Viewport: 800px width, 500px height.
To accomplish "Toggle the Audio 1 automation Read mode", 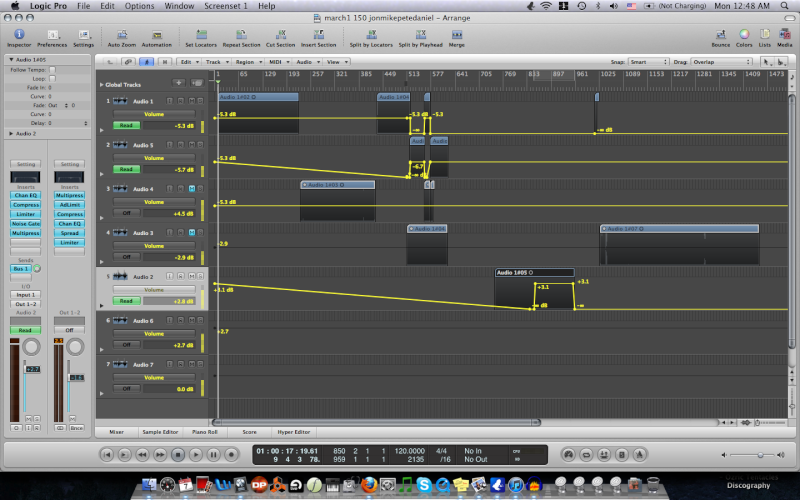I will tap(127, 126).
